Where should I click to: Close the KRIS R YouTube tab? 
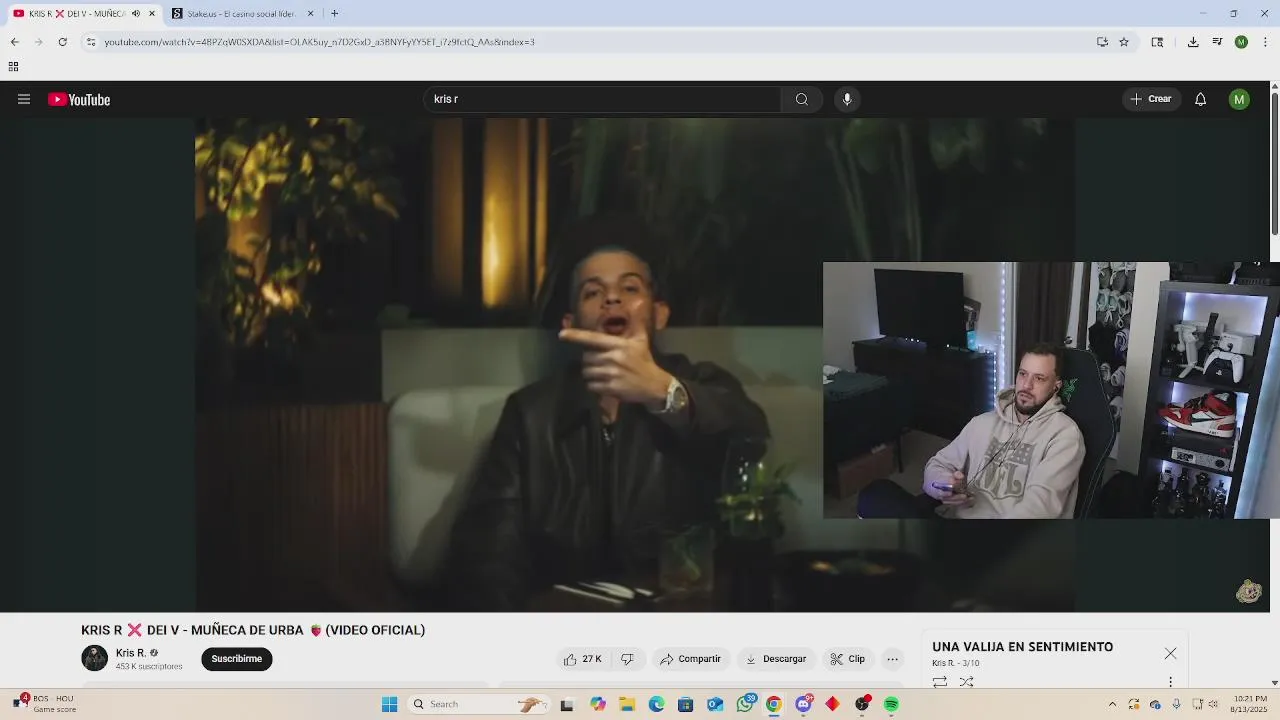[152, 13]
